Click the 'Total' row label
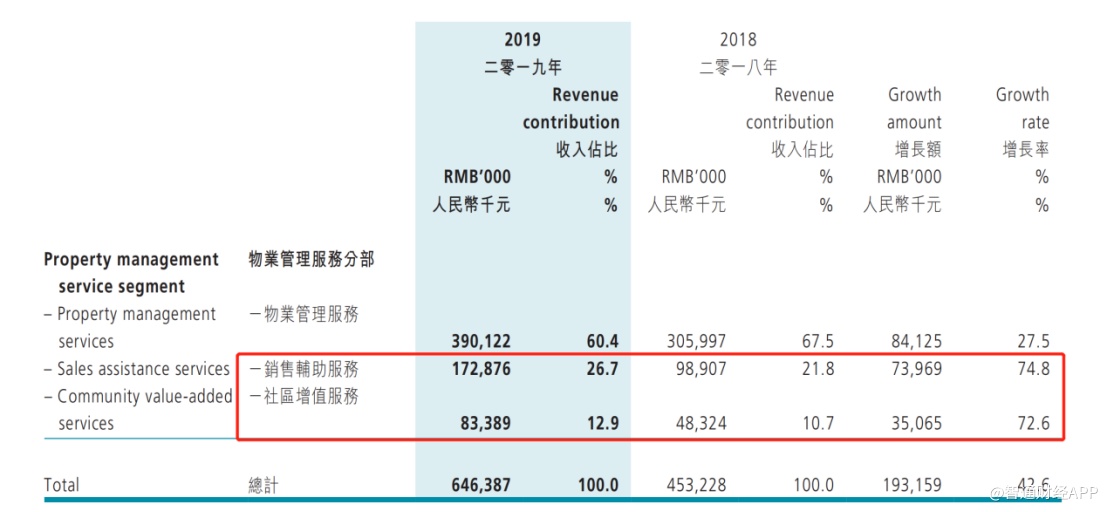1108x512 pixels. (61, 485)
